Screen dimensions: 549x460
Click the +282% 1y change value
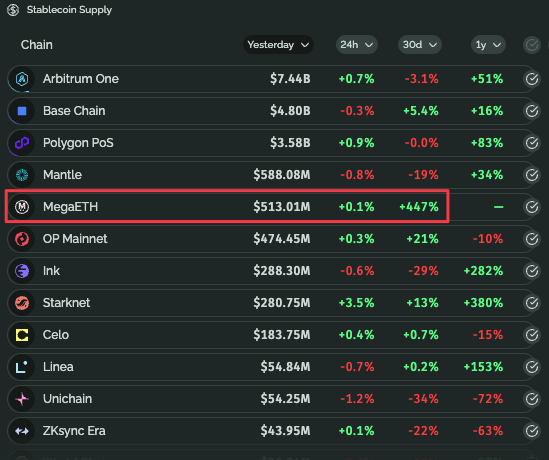[x=484, y=271]
